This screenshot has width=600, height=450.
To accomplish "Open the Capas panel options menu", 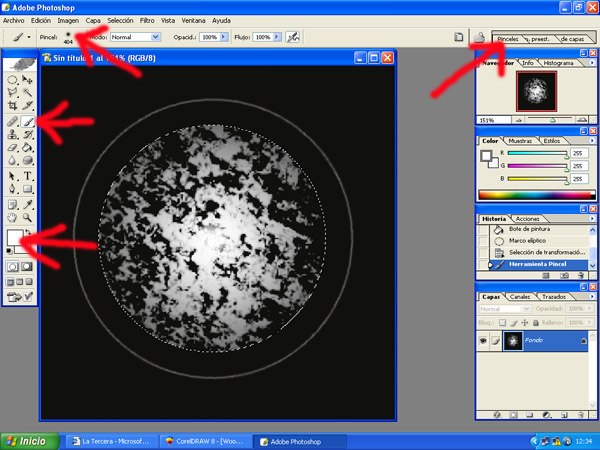I will [x=592, y=297].
